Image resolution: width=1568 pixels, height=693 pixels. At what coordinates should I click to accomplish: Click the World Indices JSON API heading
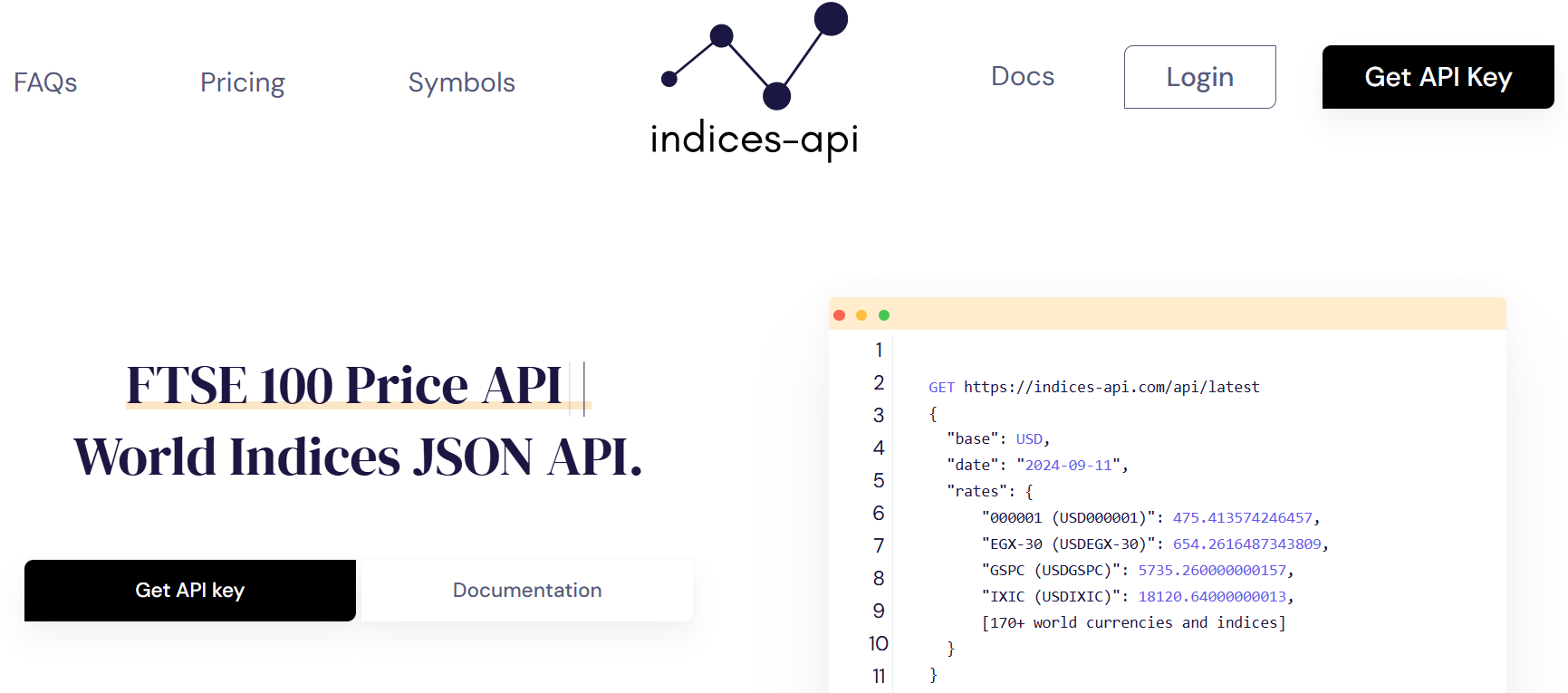359,457
